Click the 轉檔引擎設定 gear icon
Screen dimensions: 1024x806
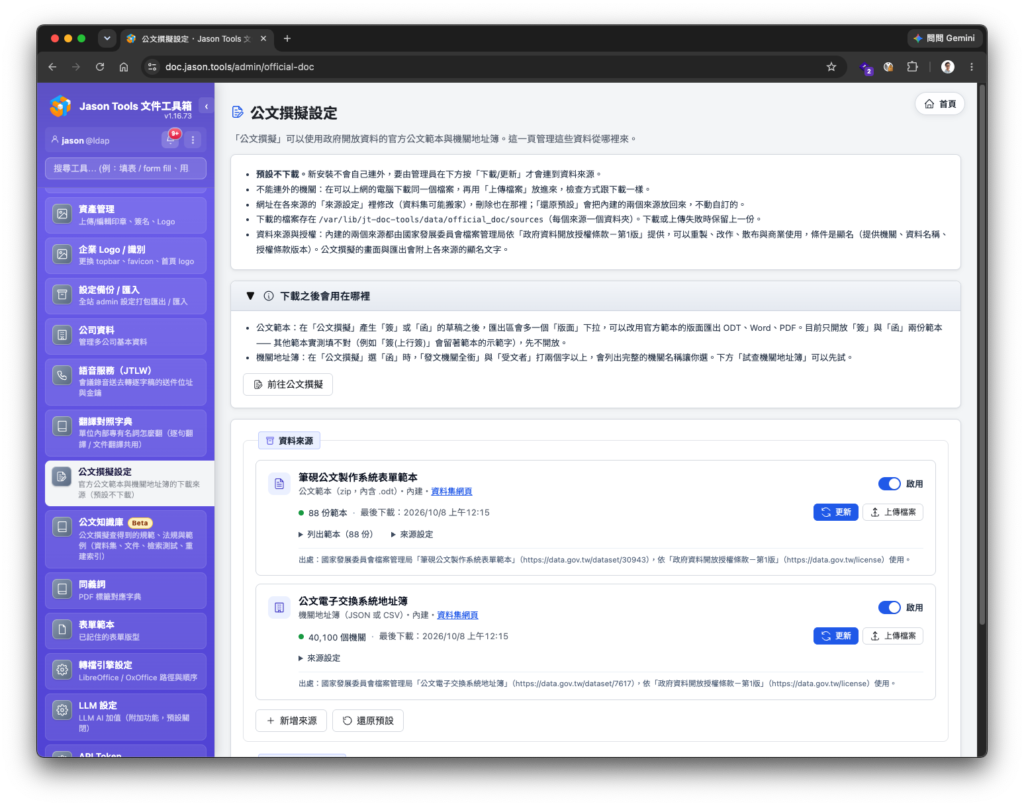(62, 669)
